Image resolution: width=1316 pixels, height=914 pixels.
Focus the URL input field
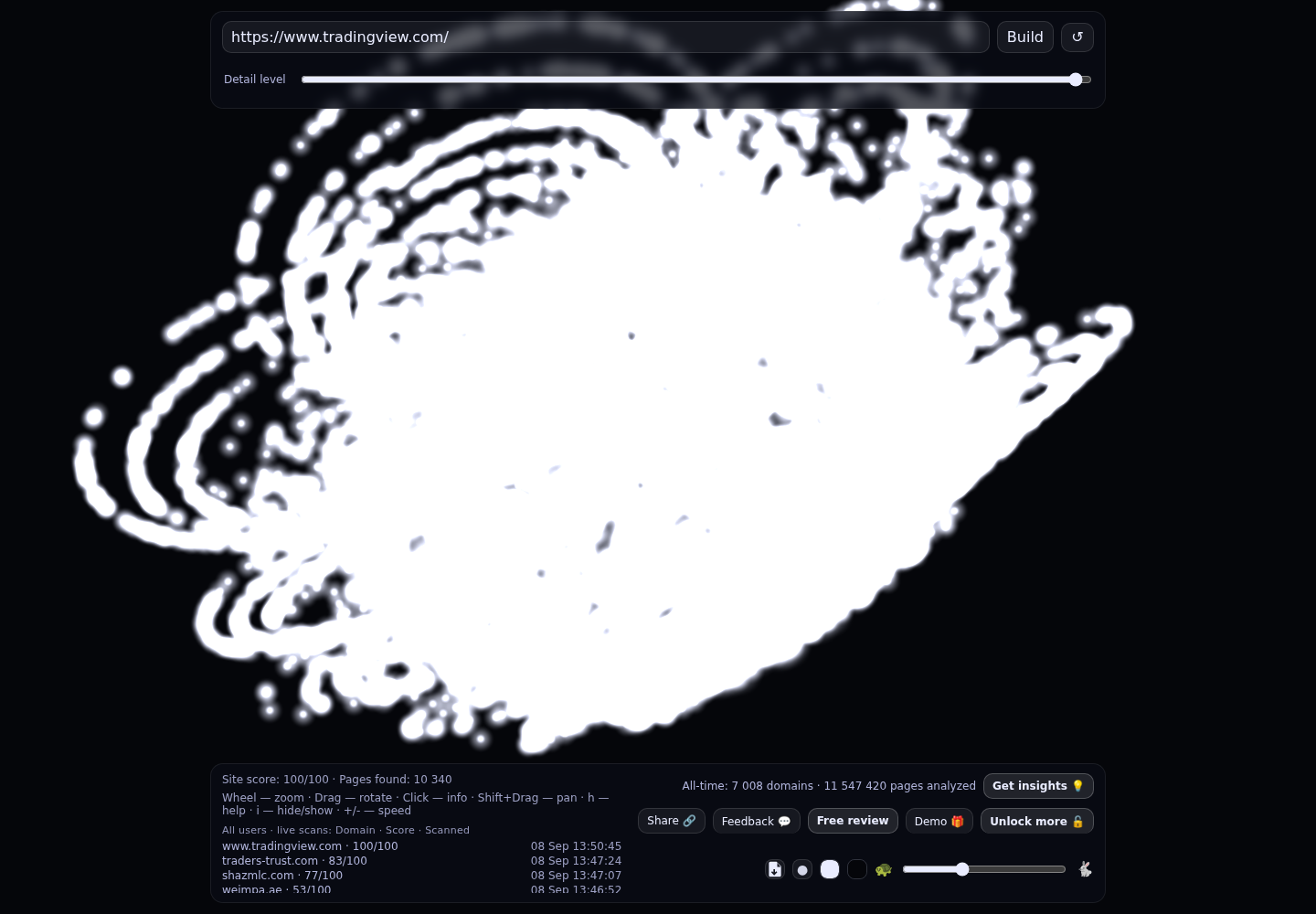pyautogui.click(x=605, y=37)
